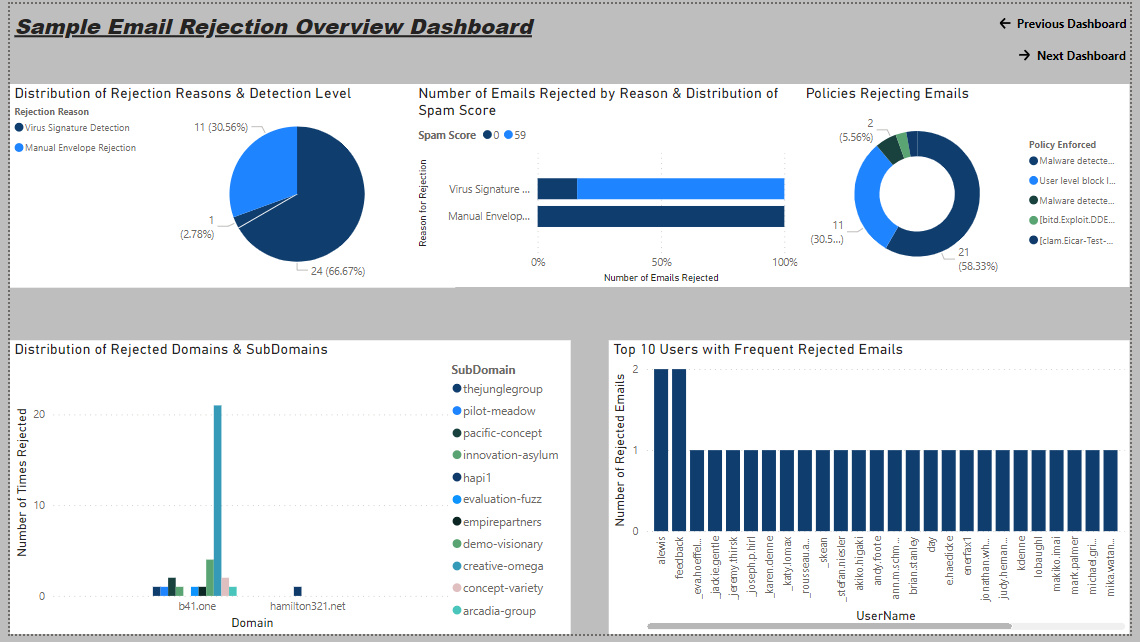Click the tallest teal bar for b41.one
The image size is (1140, 642).
(217, 500)
